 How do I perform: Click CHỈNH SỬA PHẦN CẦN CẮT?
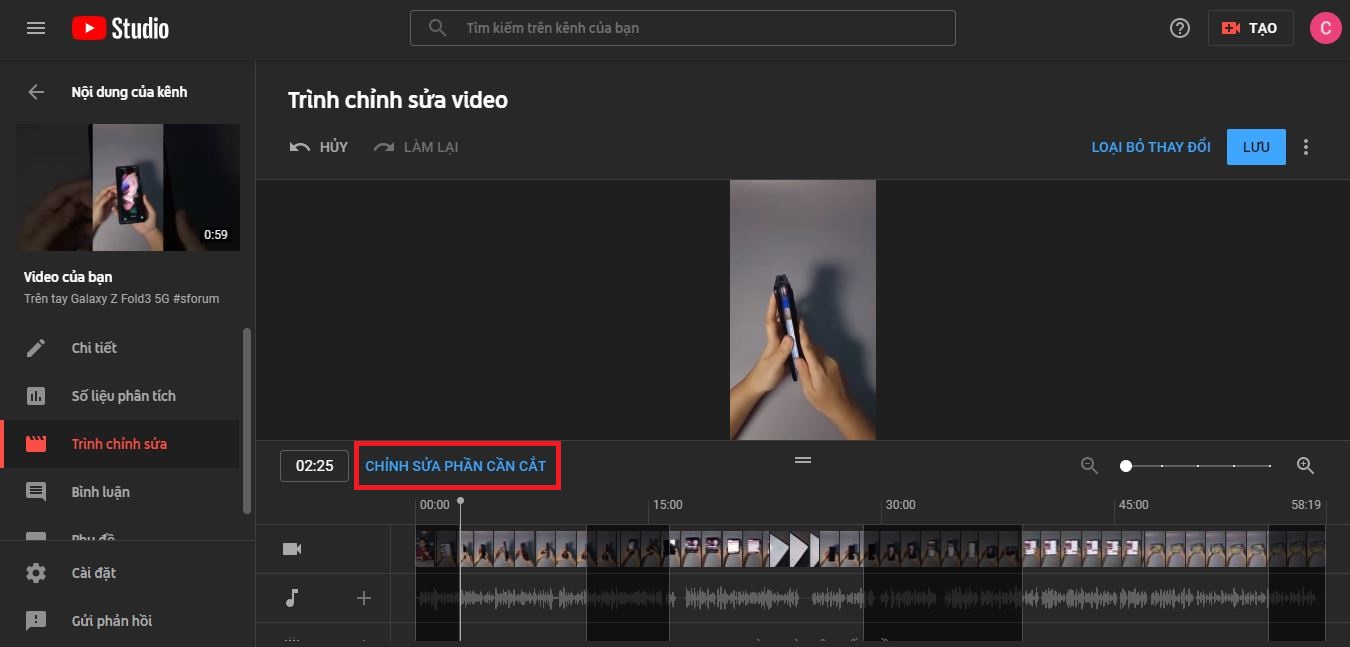click(456, 466)
